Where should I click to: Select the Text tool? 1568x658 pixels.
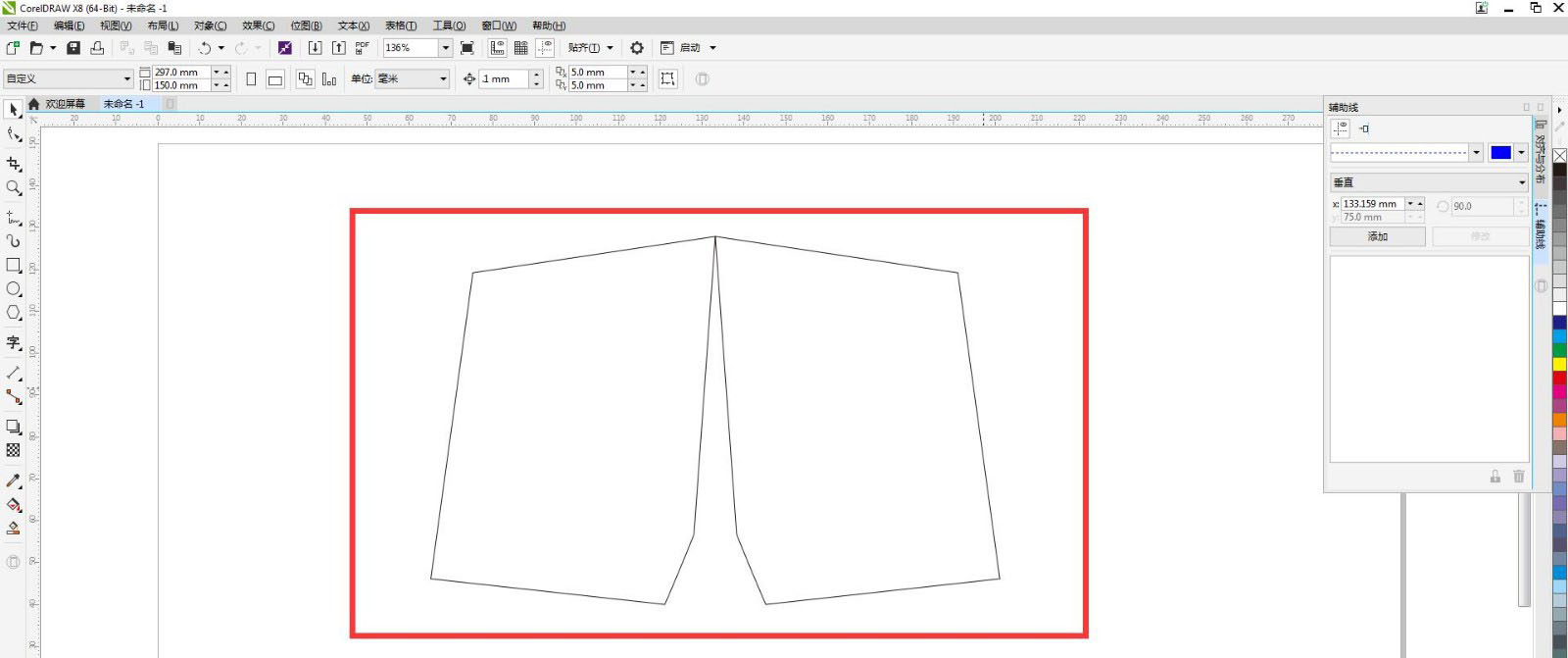click(14, 342)
